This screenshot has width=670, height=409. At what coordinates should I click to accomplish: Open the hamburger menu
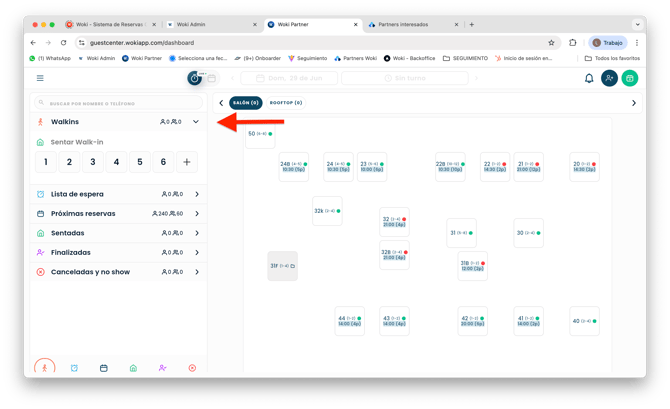(x=40, y=78)
